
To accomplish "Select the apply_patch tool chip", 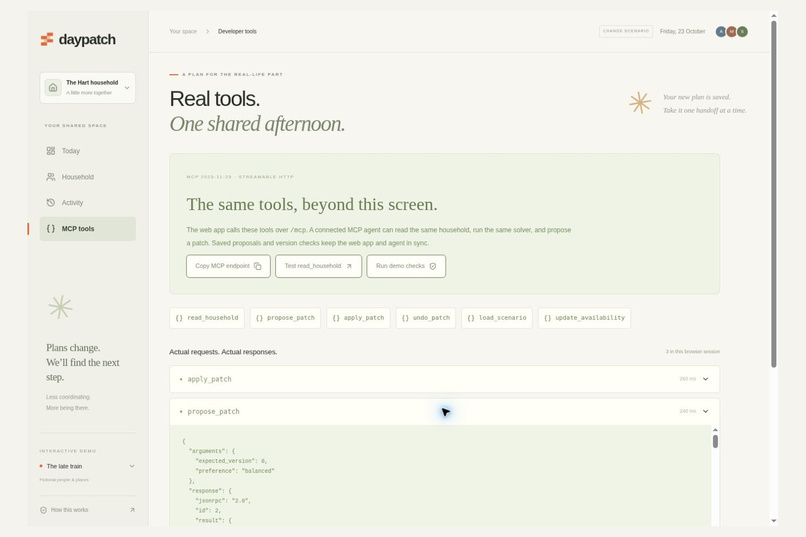I will point(358,318).
